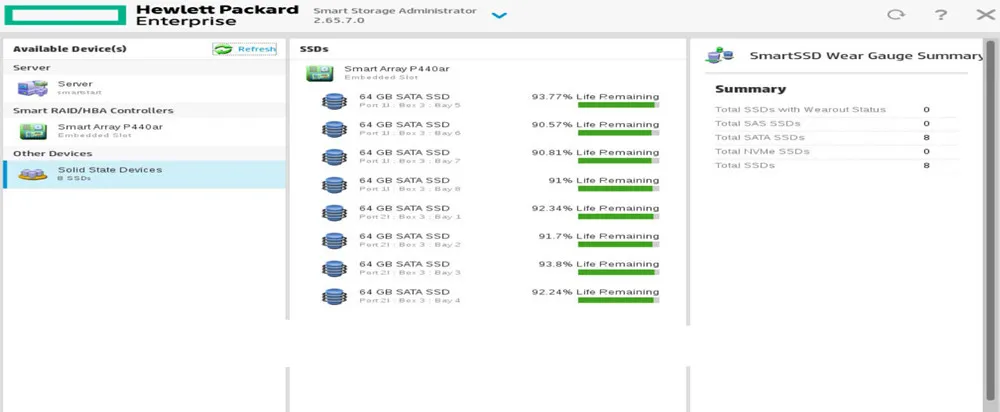1000x412 pixels.
Task: Click the Summary heading in right panel
Action: [750, 89]
